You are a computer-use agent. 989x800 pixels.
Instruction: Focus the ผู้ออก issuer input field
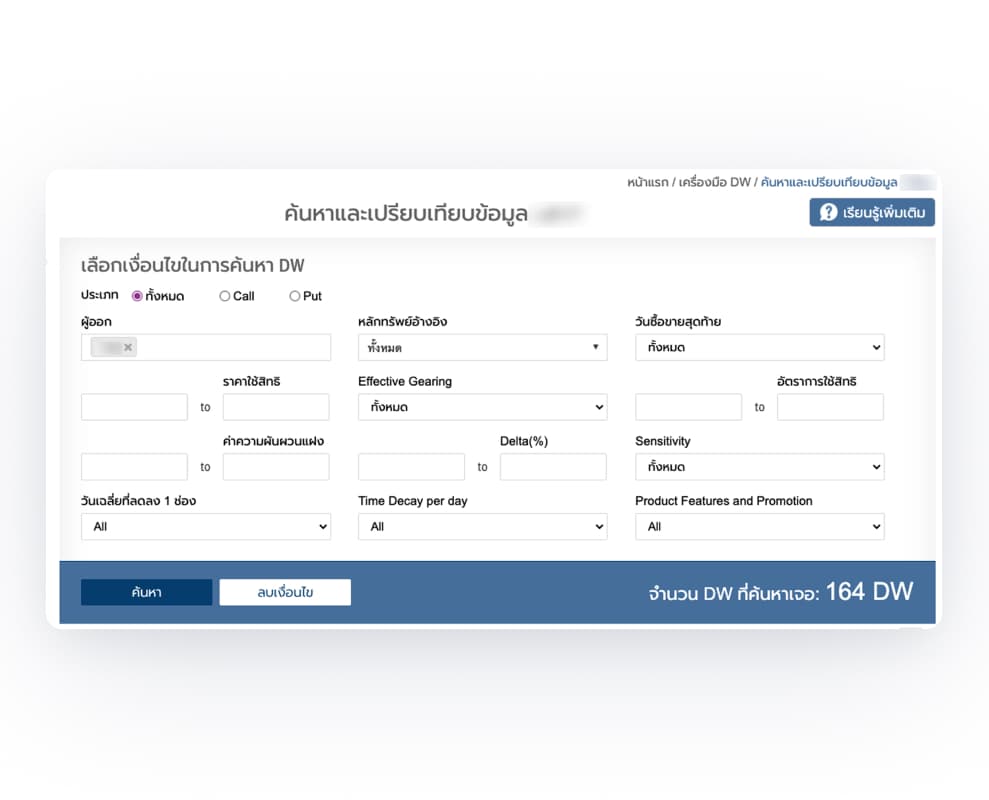(x=230, y=347)
